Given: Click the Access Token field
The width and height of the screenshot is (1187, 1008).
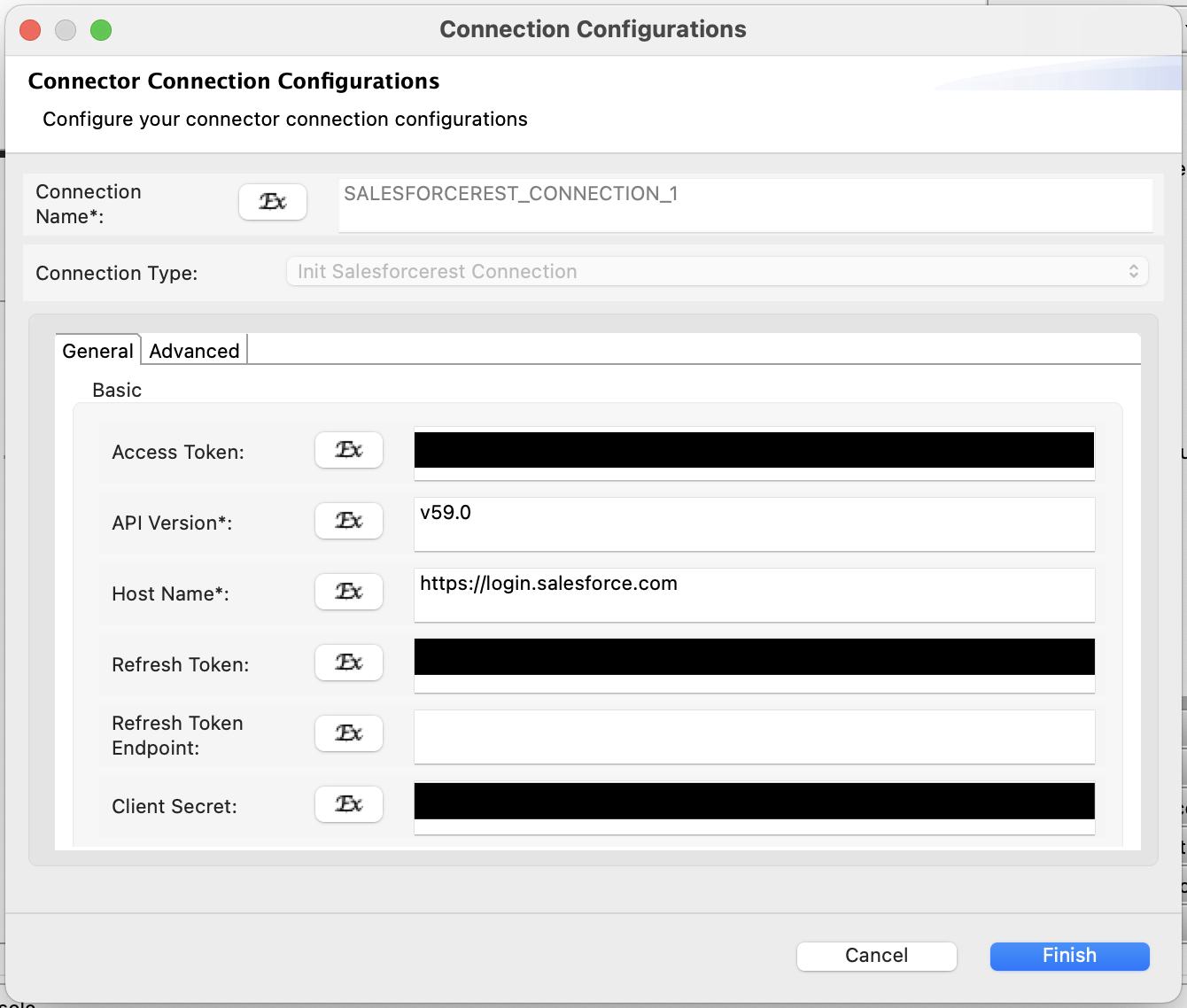Looking at the screenshot, I should [755, 454].
